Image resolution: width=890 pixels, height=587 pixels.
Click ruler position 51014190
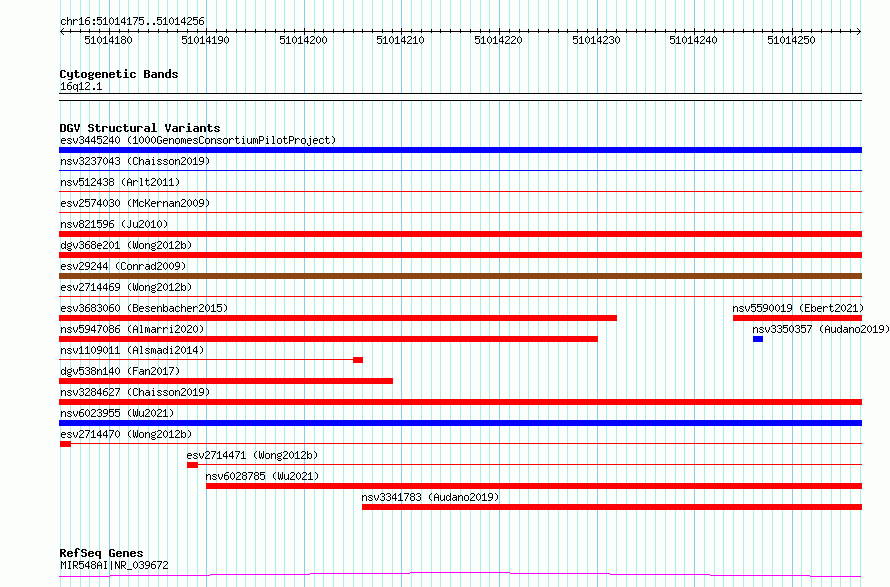click(205, 40)
